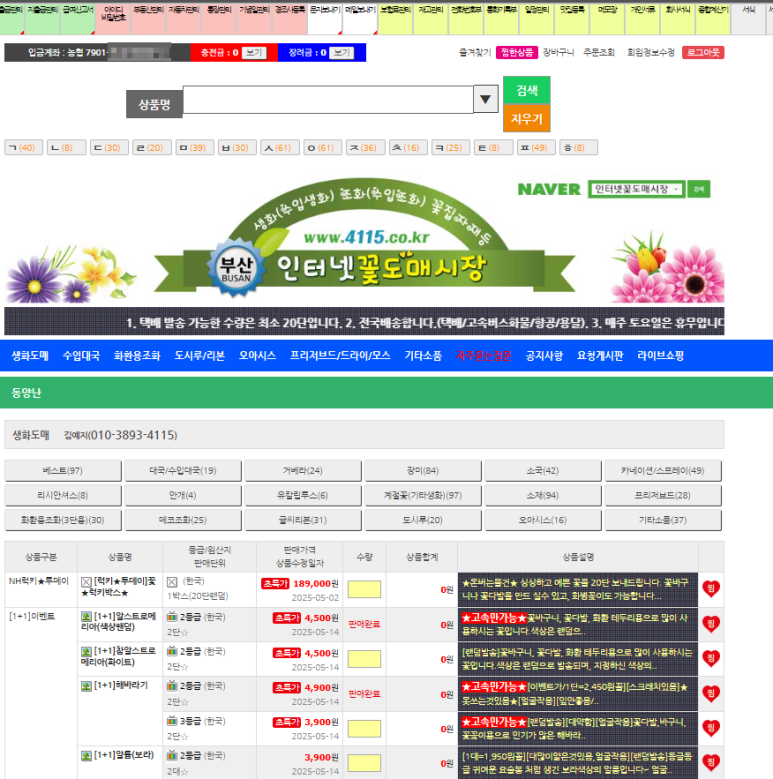Screen dimensions: 773x779
Task: Focus the 상품명 search input field
Action: click(328, 99)
